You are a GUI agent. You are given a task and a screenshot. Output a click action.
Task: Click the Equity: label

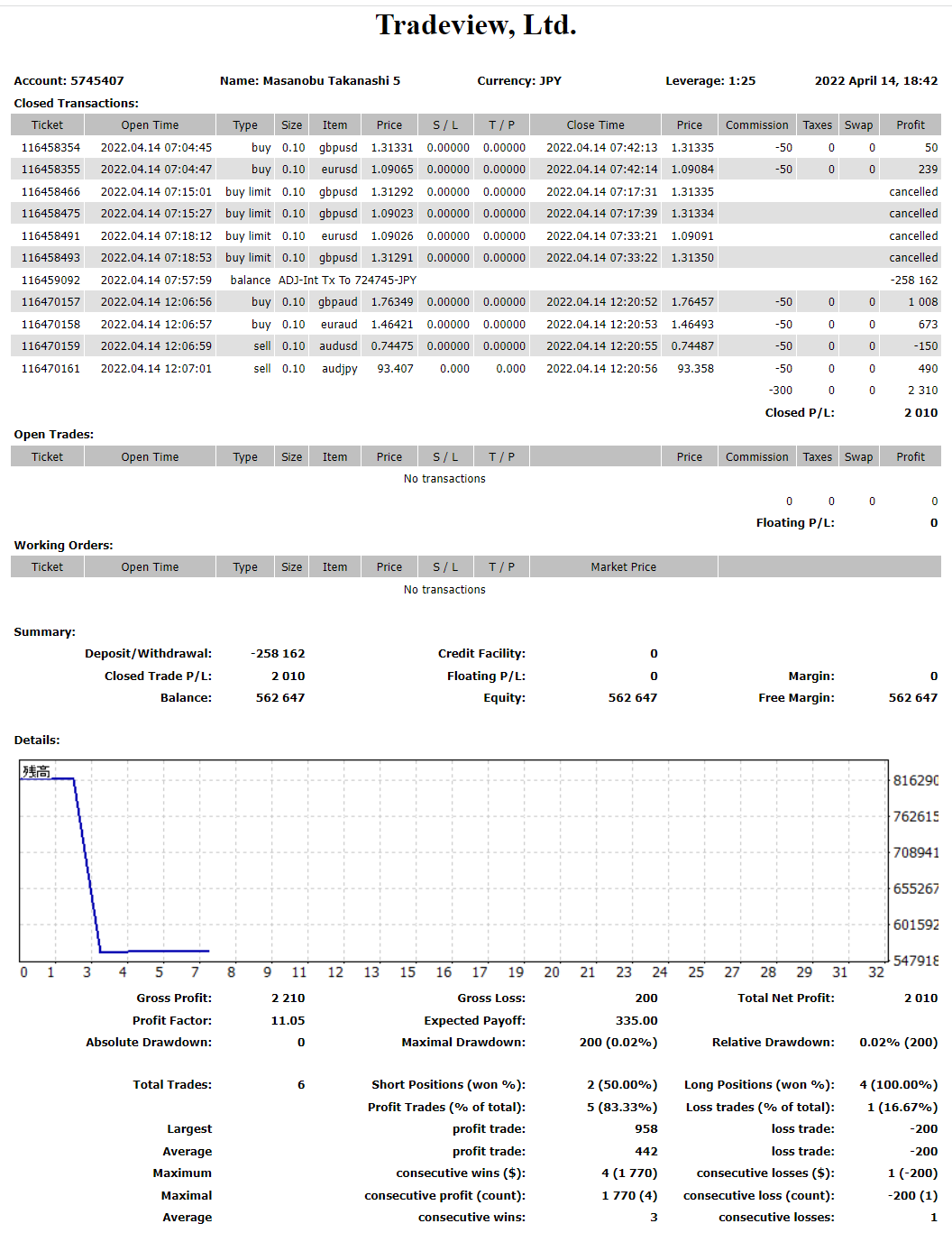(x=505, y=698)
